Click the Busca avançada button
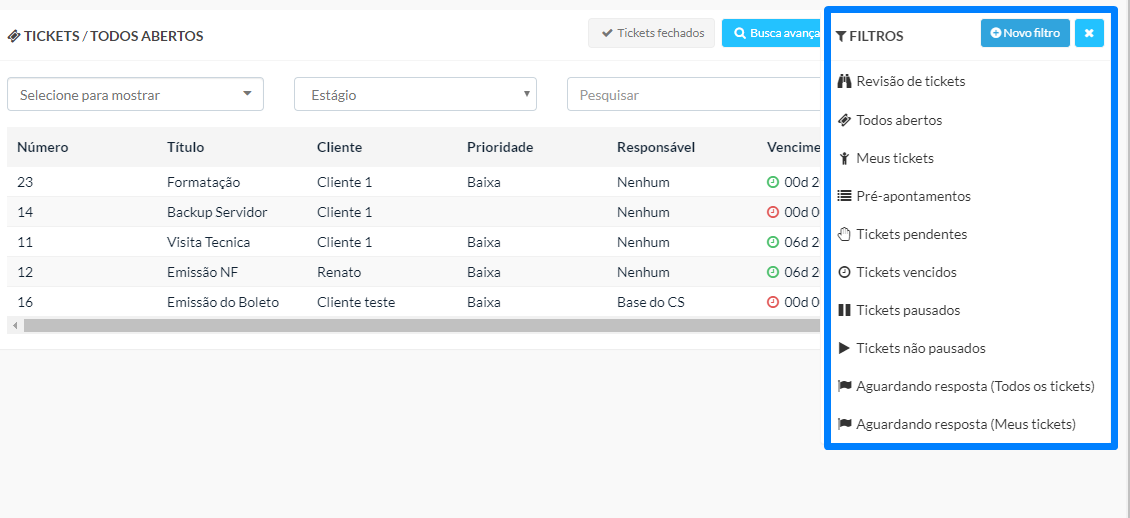This screenshot has width=1130, height=518. (773, 33)
